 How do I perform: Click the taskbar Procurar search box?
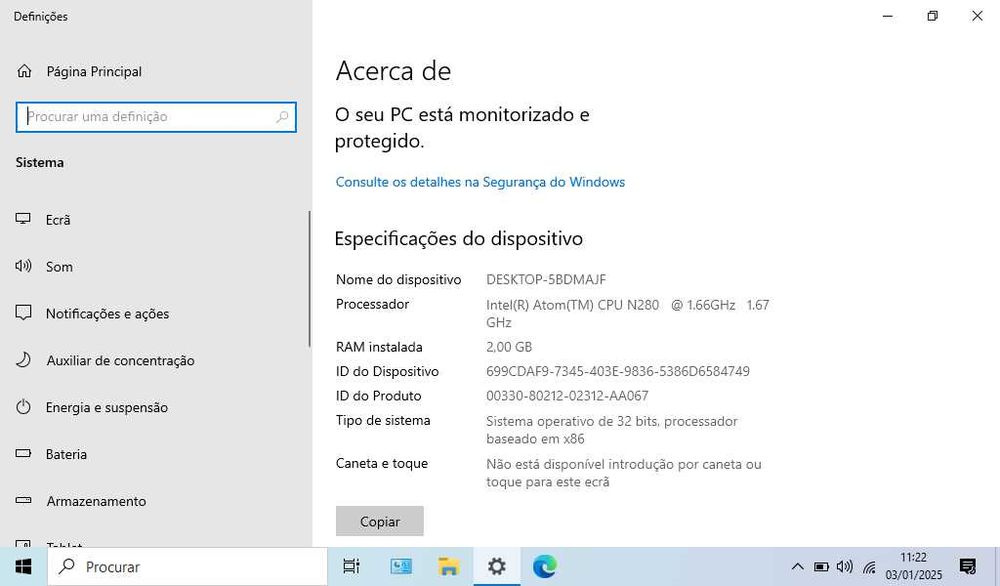188,566
